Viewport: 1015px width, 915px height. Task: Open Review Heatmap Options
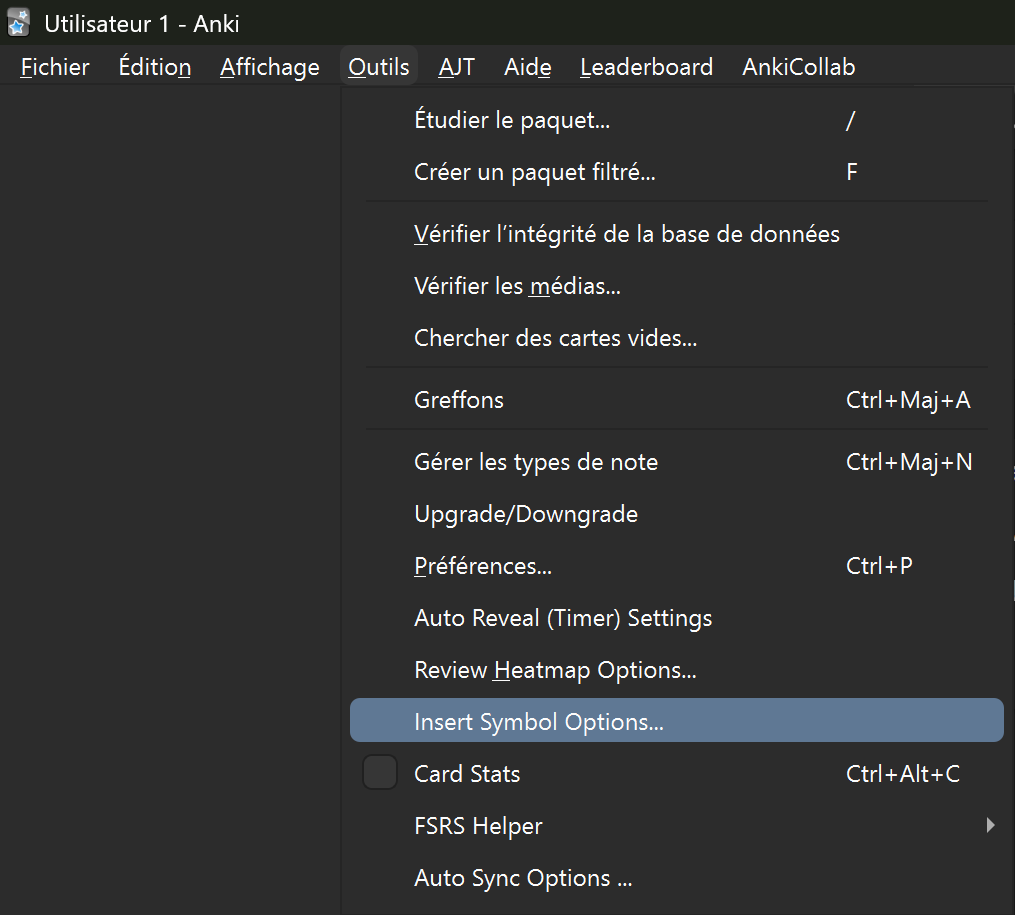click(555, 670)
